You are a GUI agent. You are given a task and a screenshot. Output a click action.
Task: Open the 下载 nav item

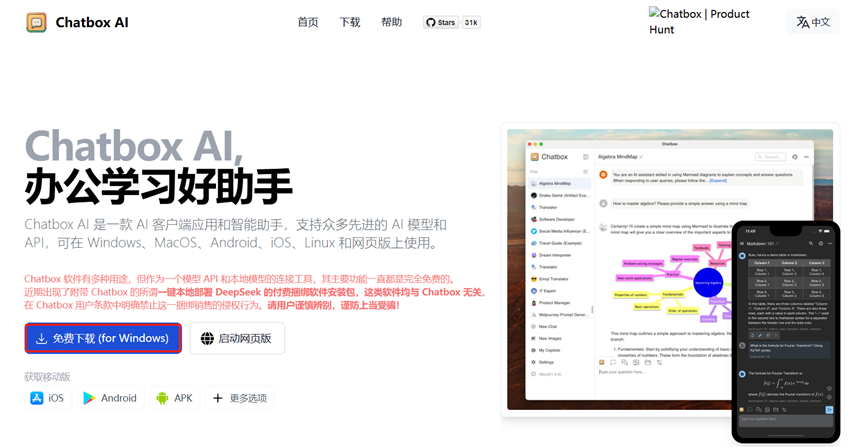pos(350,22)
